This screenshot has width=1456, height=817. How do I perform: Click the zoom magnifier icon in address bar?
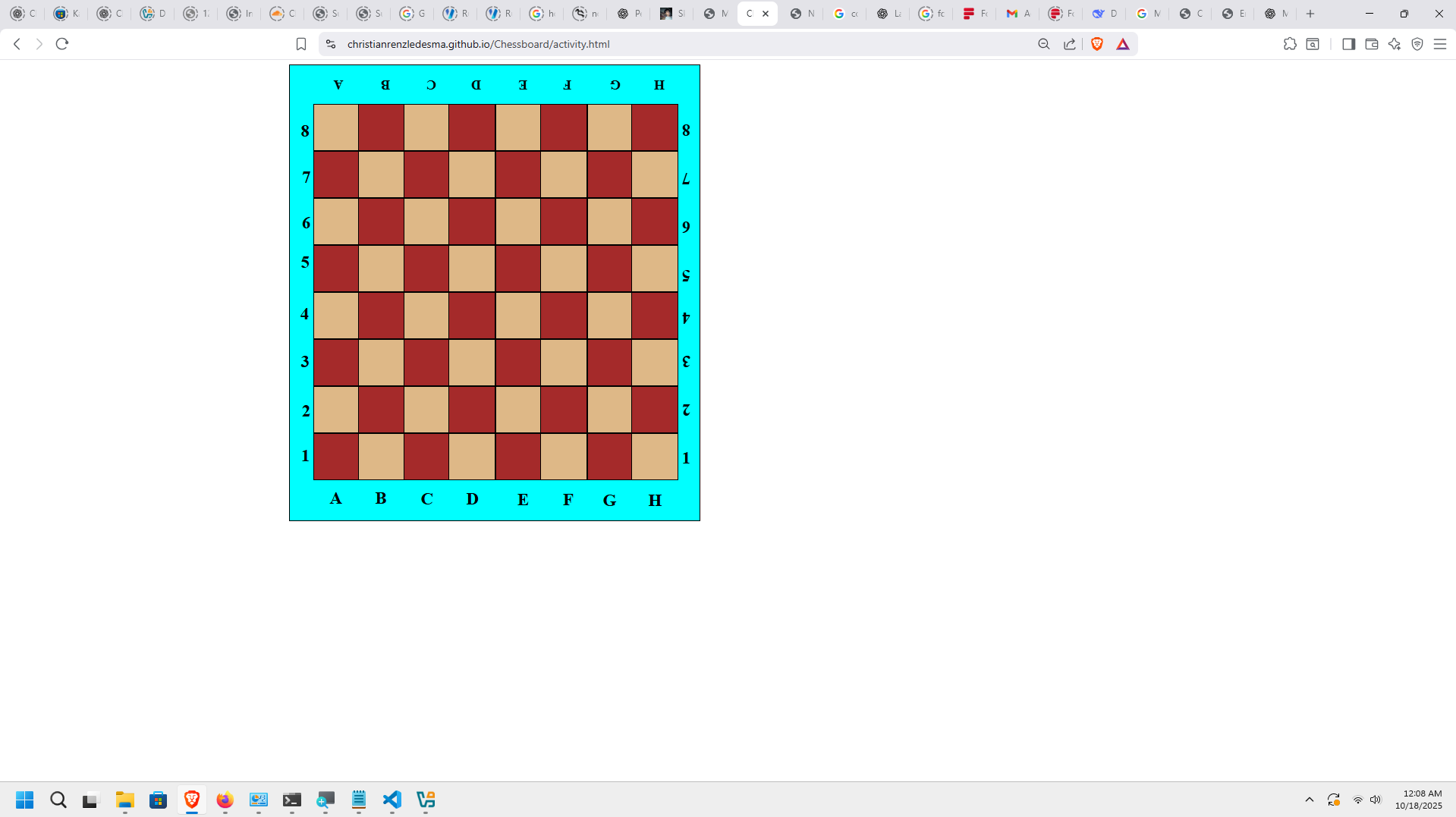(x=1044, y=44)
